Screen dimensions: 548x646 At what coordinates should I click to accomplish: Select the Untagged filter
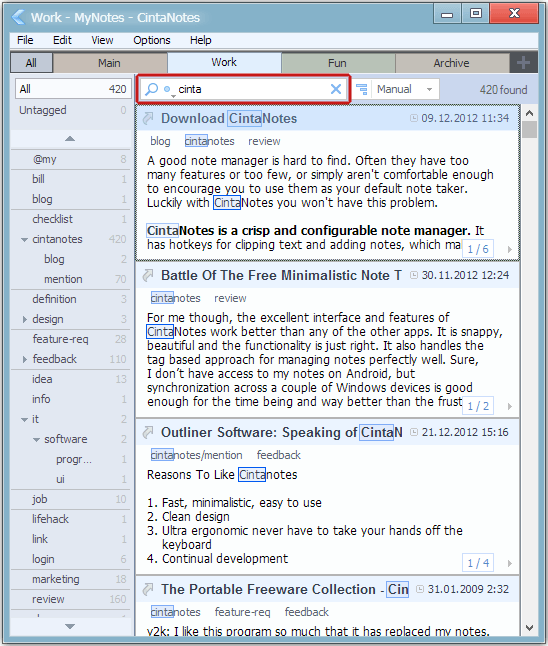[72, 110]
